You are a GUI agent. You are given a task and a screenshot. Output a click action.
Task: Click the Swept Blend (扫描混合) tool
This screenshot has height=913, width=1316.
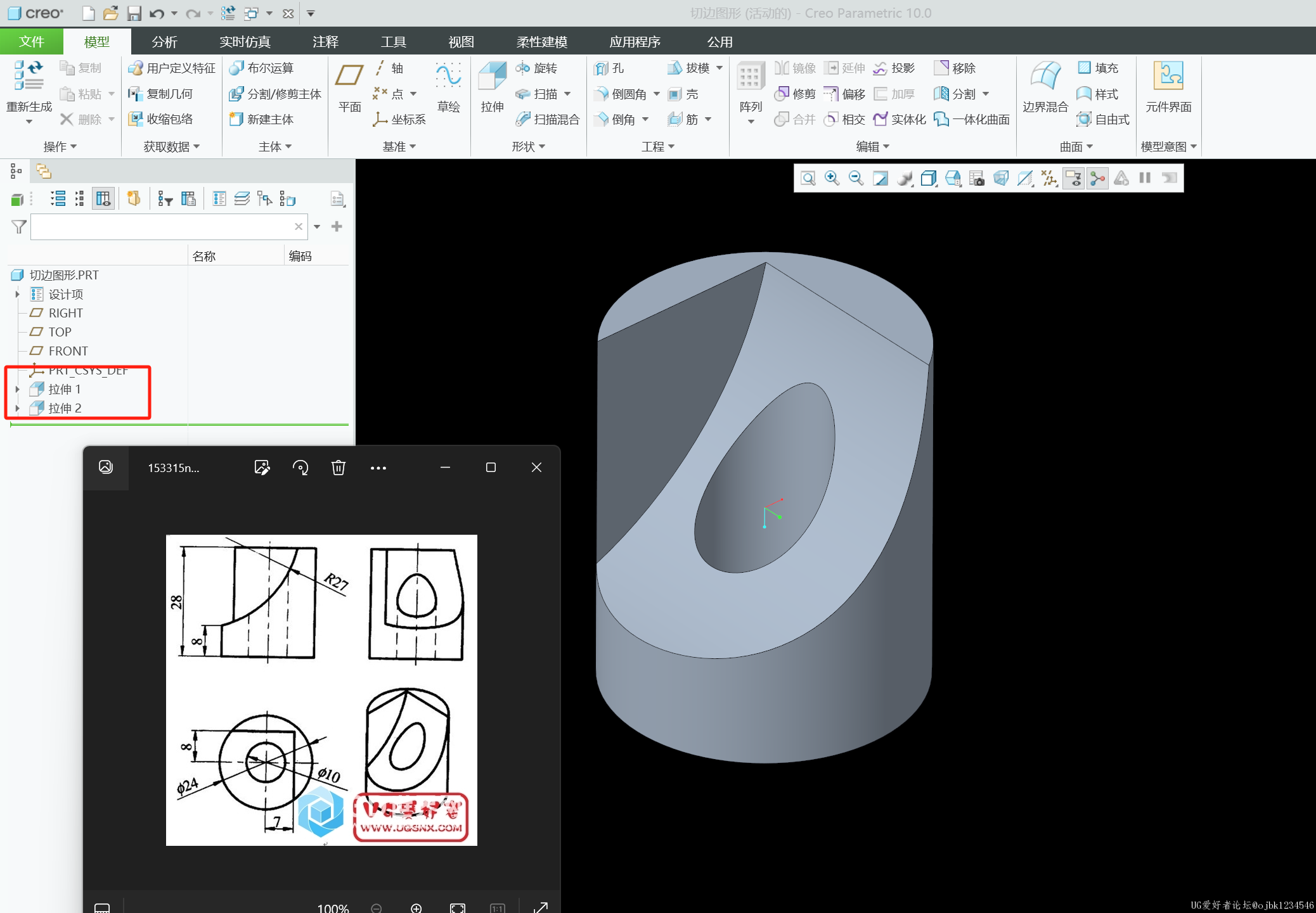[x=547, y=119]
